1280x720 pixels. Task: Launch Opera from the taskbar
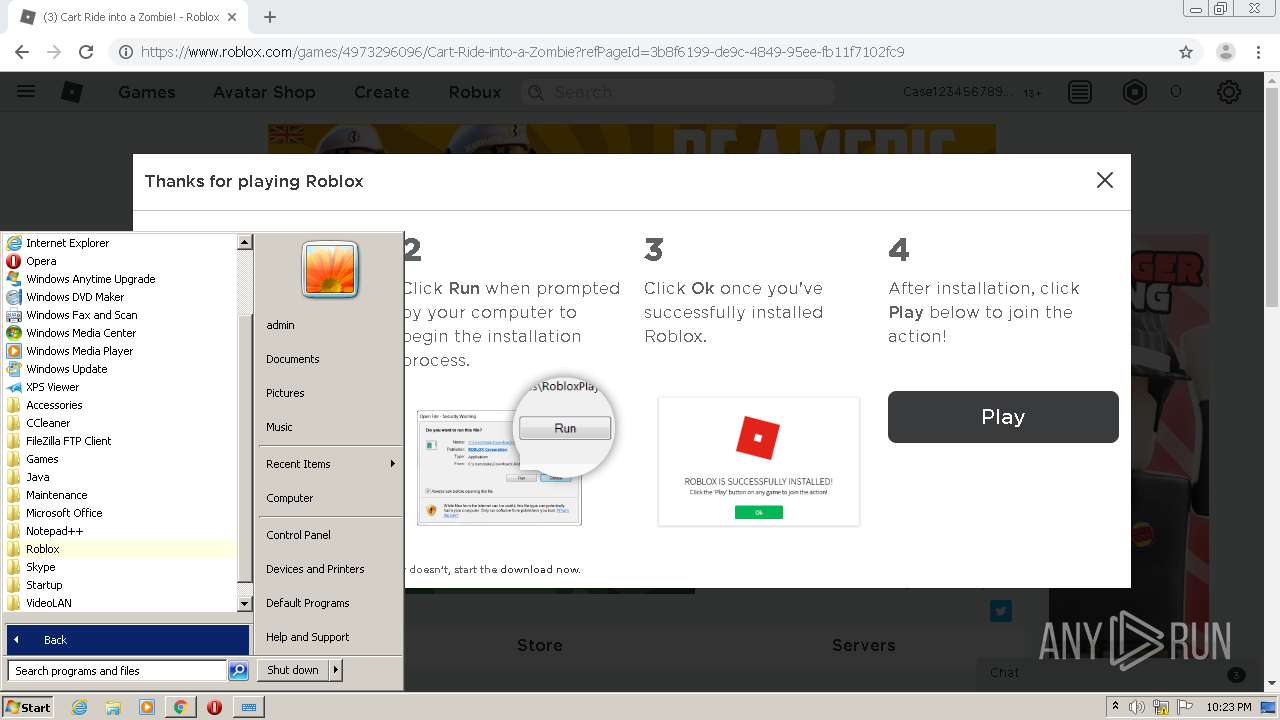[214, 707]
